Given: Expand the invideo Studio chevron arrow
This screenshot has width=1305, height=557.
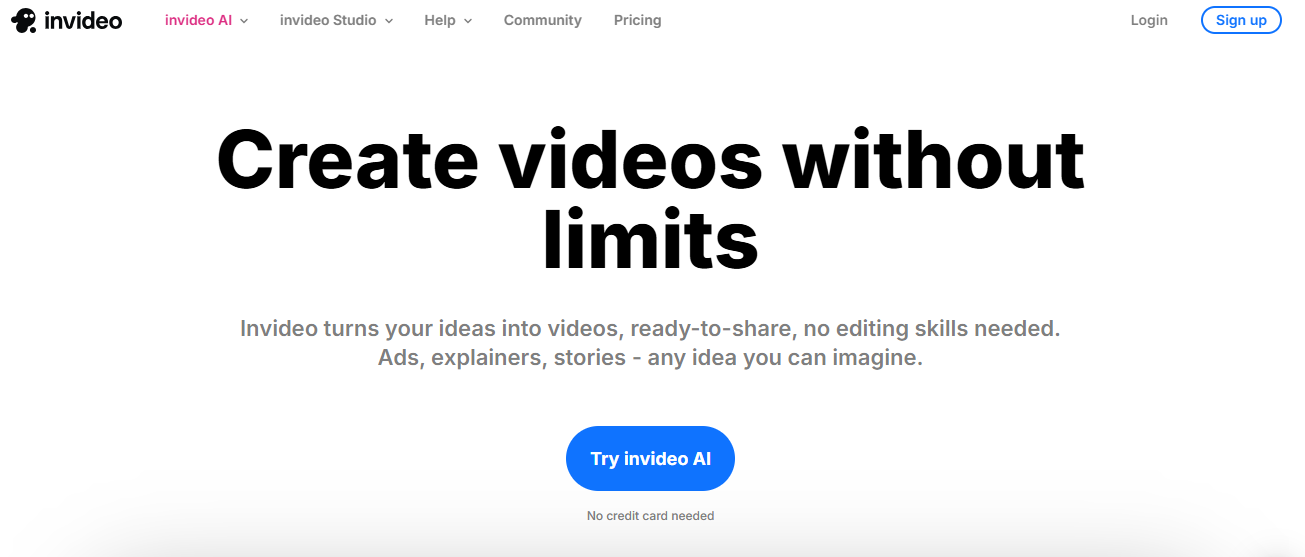Looking at the screenshot, I should coord(388,21).
